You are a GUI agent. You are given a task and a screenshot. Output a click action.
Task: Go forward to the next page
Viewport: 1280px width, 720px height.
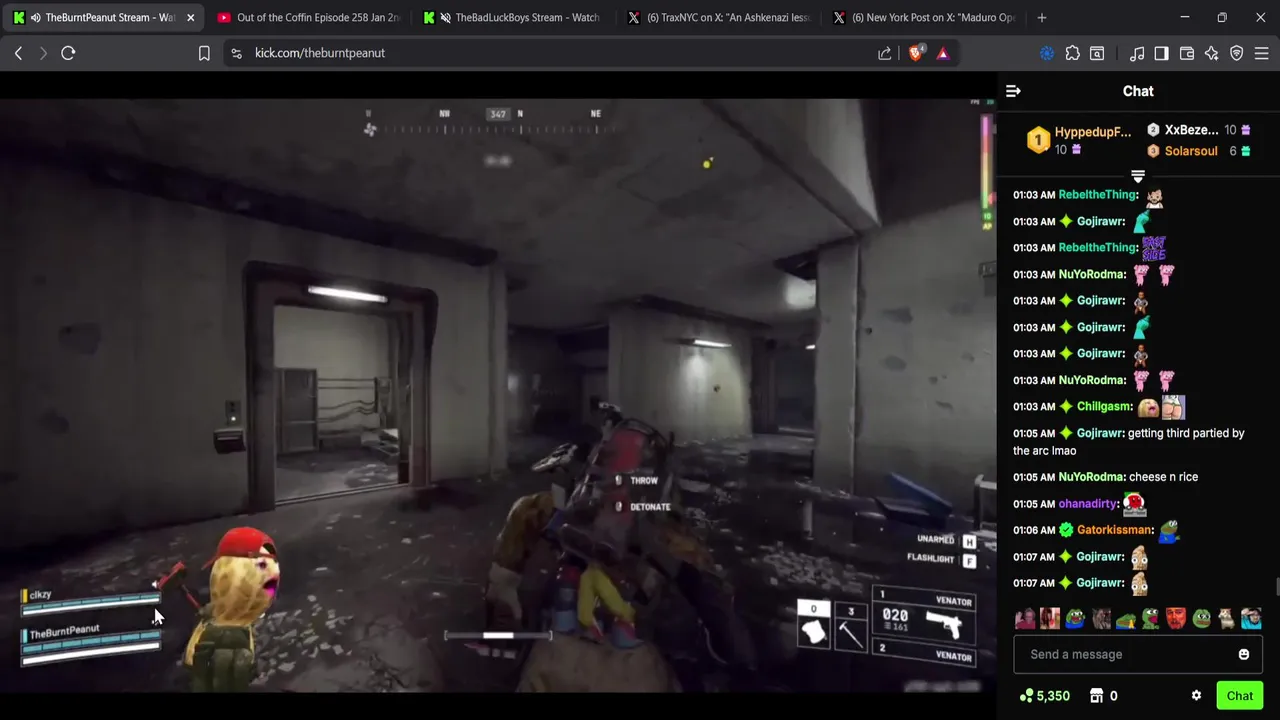click(x=43, y=53)
